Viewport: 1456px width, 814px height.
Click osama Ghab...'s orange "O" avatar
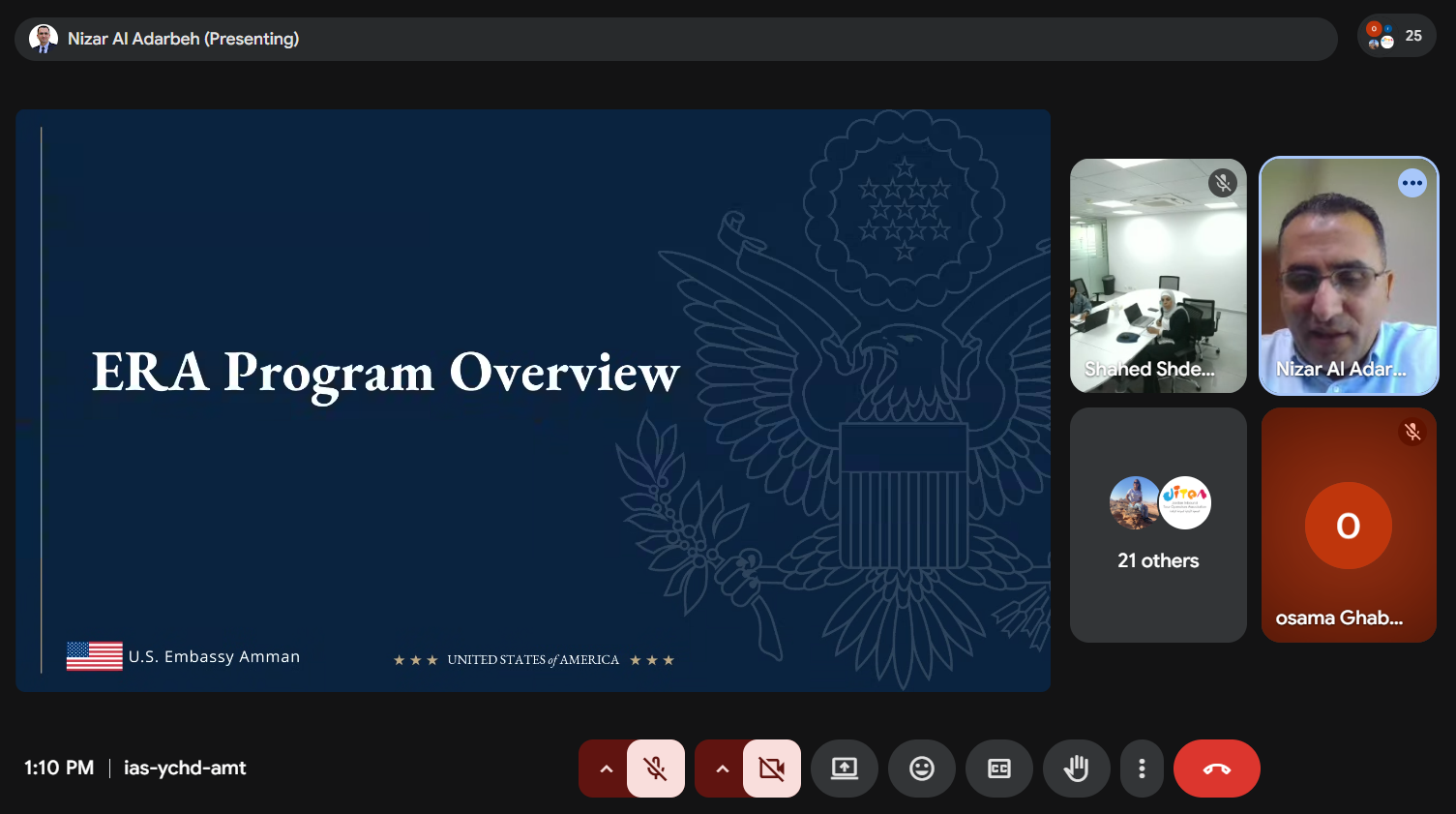pos(1349,526)
